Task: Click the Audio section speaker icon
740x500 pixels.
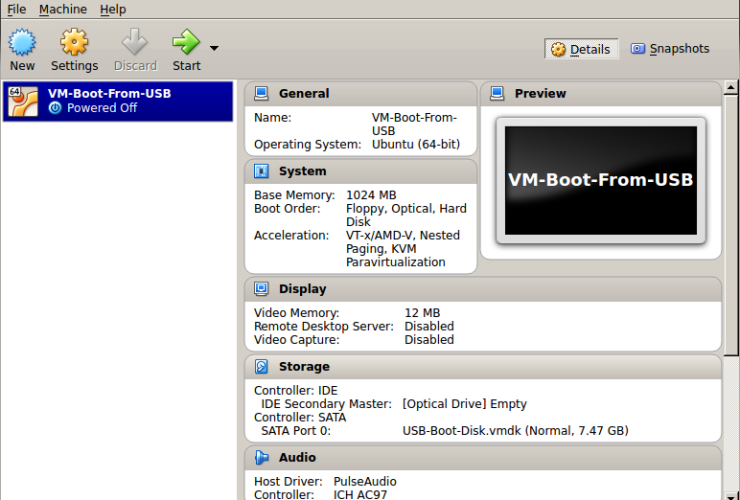Action: click(x=262, y=458)
